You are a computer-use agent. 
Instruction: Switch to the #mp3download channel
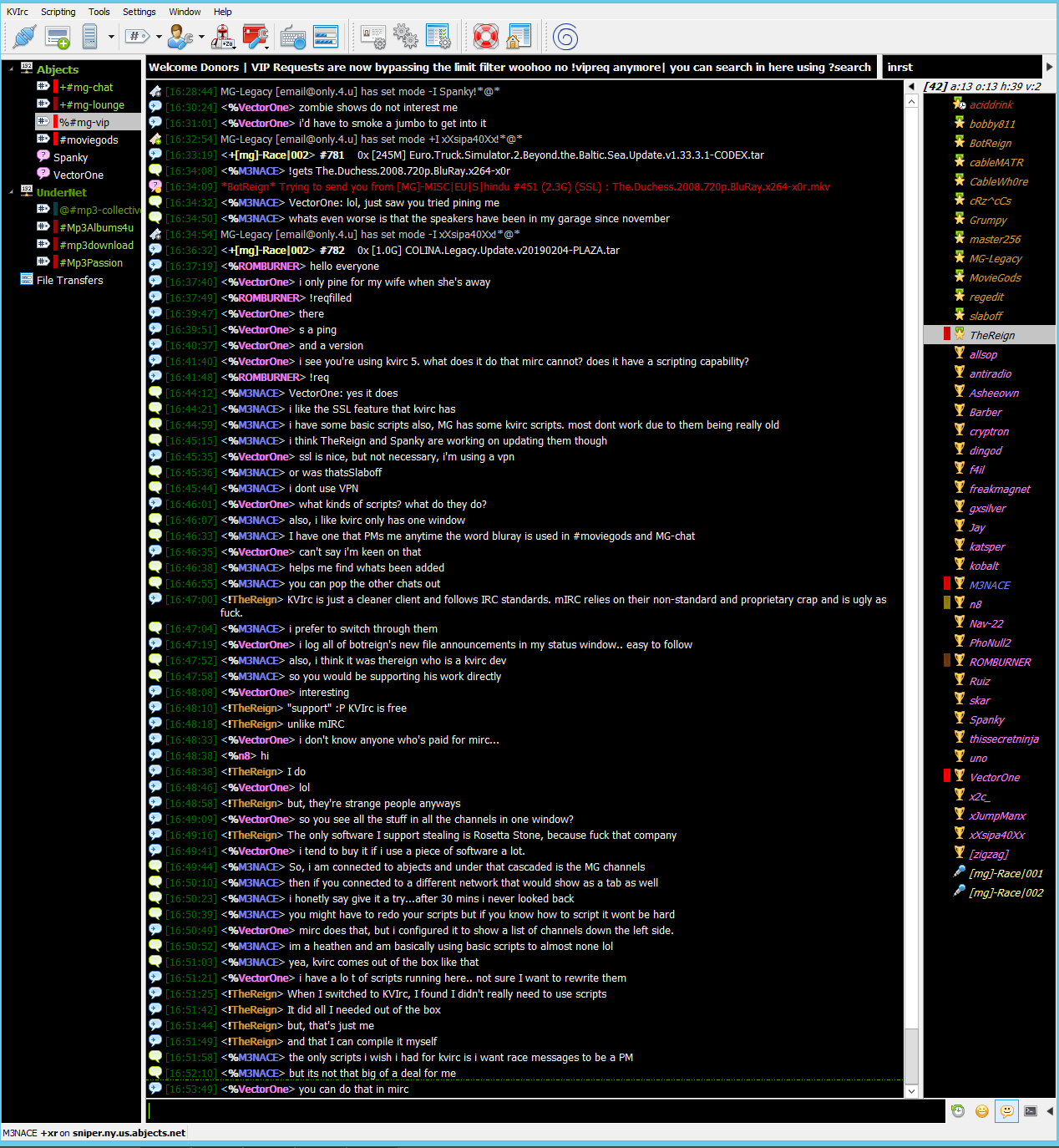[96, 245]
